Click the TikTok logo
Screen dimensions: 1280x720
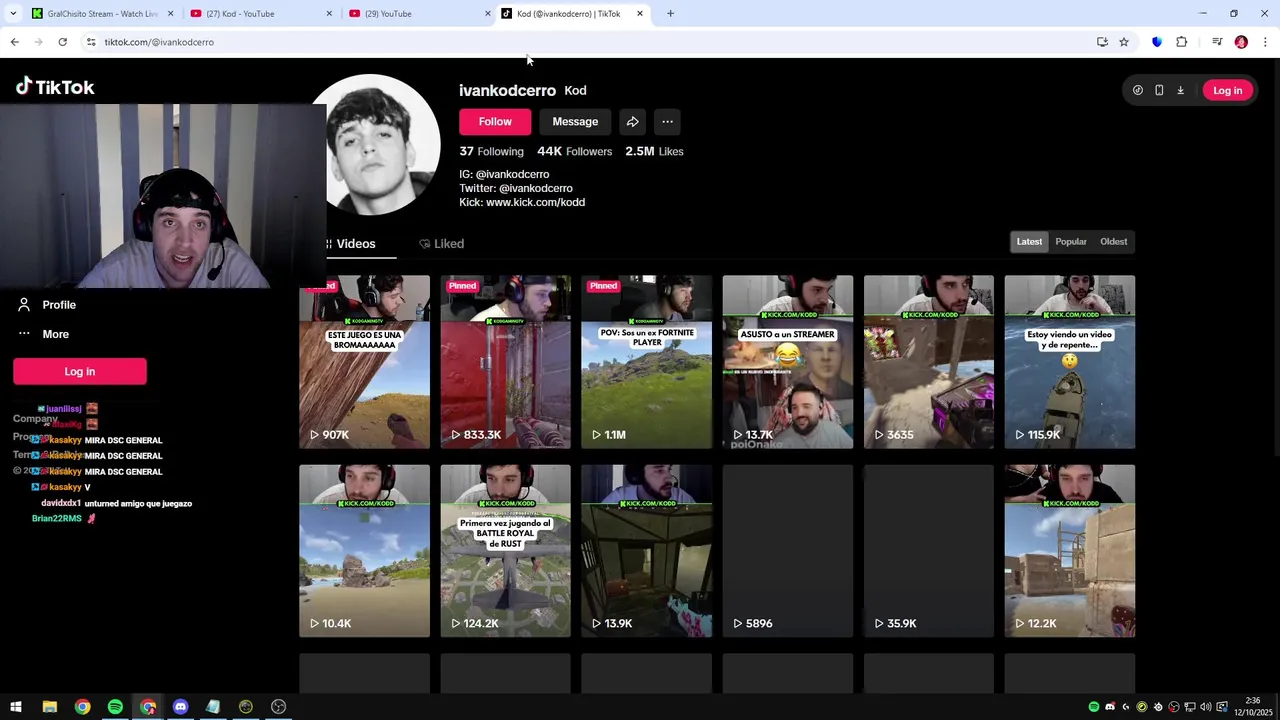pos(55,87)
